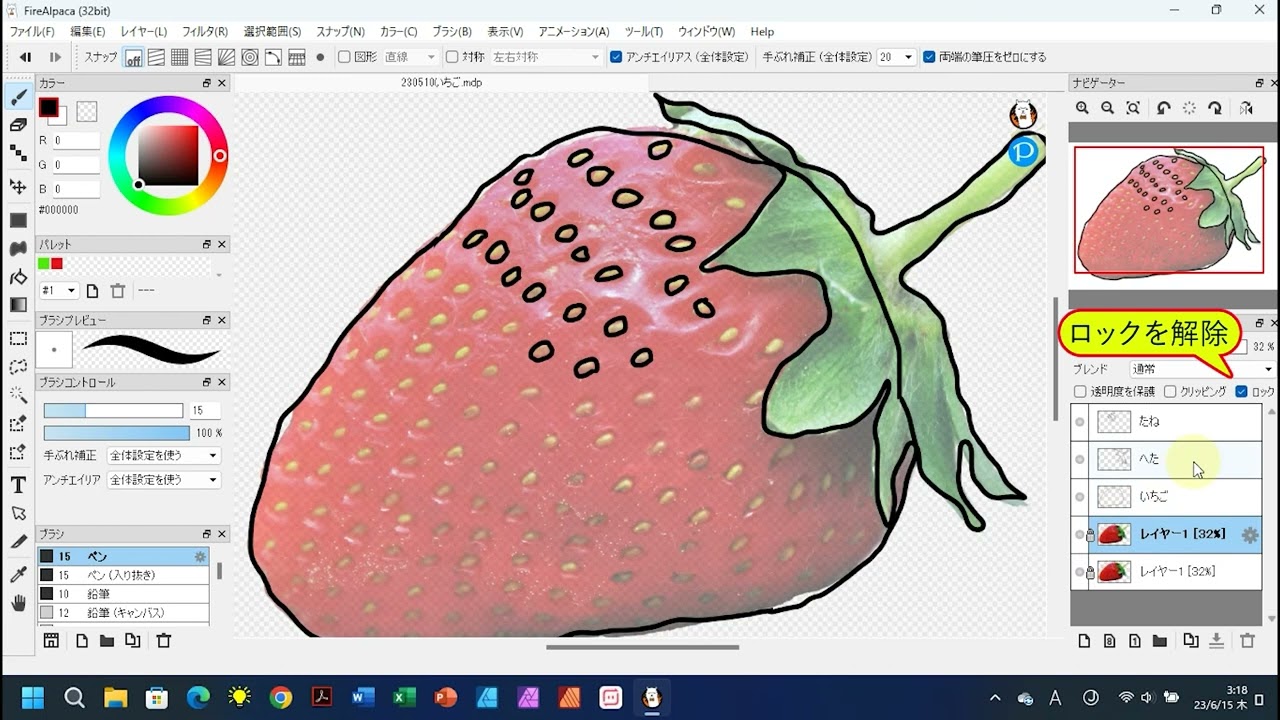
Task: Open the 左右対称 symmetry dropdown
Action: (546, 58)
